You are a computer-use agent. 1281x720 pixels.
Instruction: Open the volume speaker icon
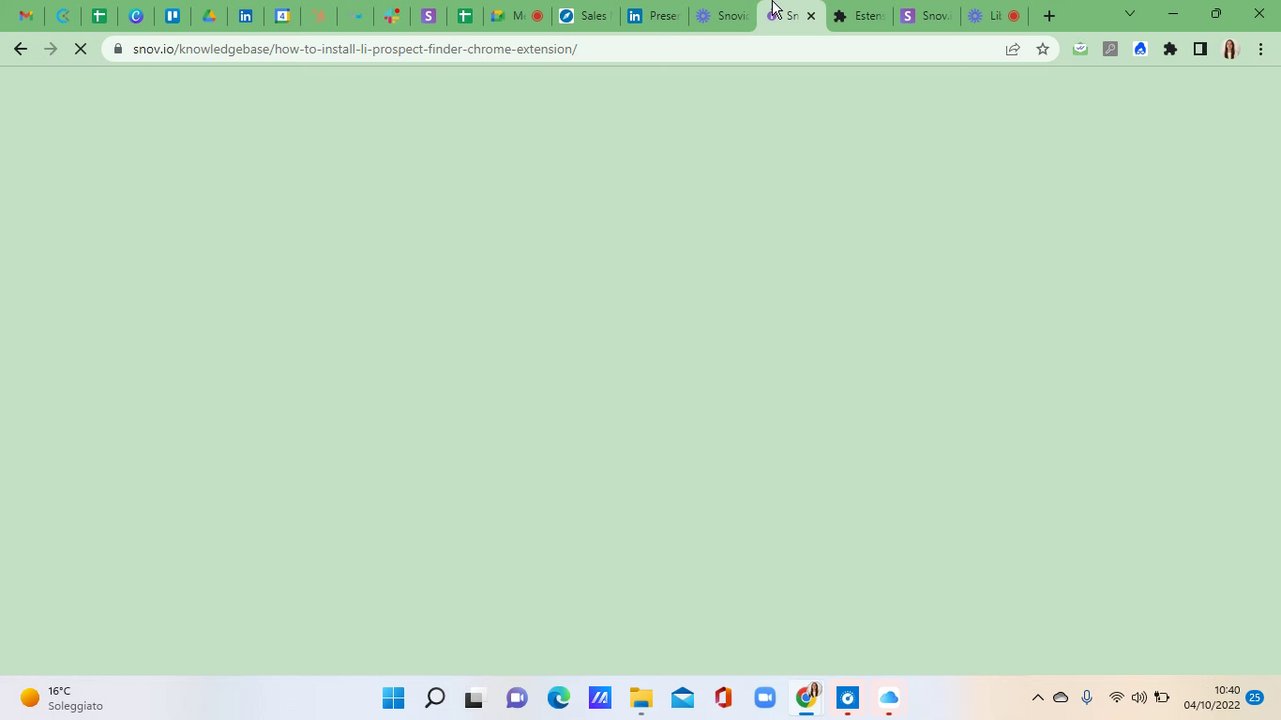[1139, 698]
